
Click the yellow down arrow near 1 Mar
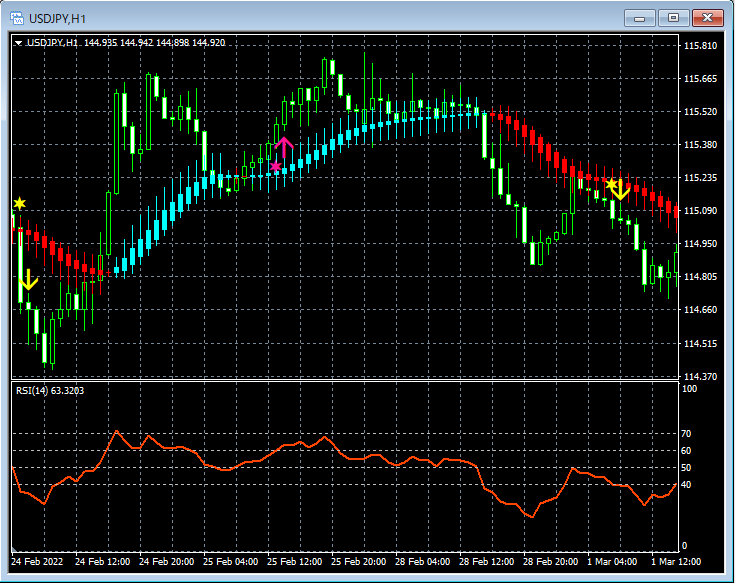pyautogui.click(x=621, y=190)
